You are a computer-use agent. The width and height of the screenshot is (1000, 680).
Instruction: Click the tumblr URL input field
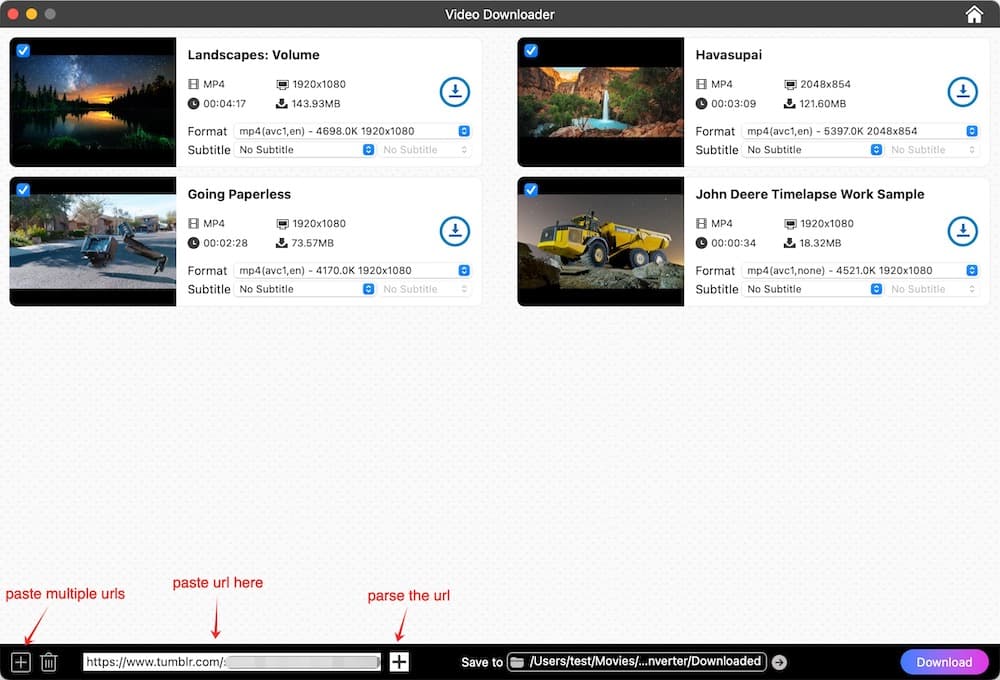coord(231,662)
